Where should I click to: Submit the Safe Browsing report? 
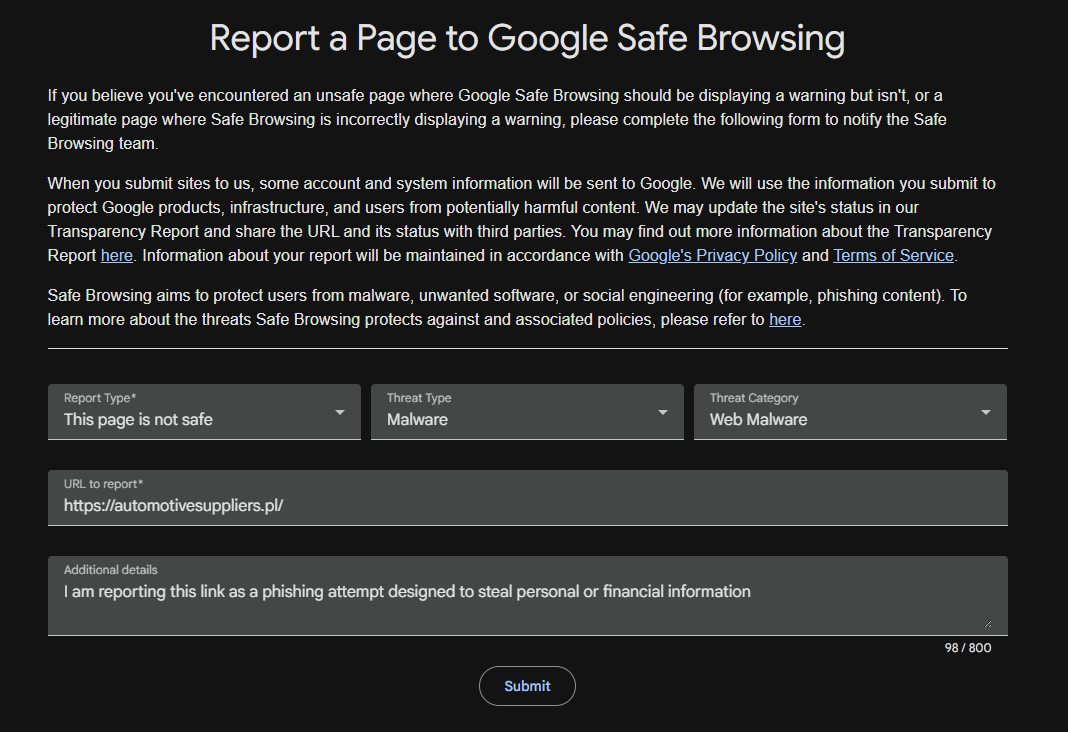point(527,686)
